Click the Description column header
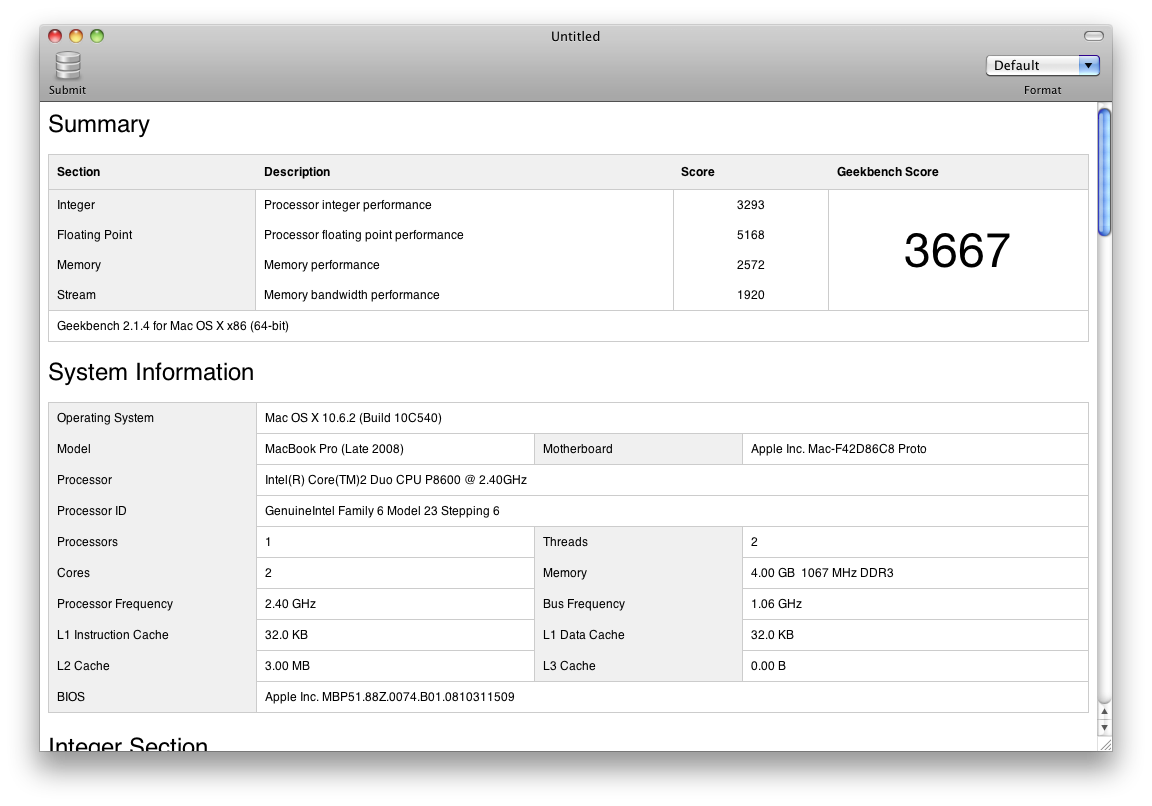This screenshot has height=806, width=1152. tap(297, 172)
